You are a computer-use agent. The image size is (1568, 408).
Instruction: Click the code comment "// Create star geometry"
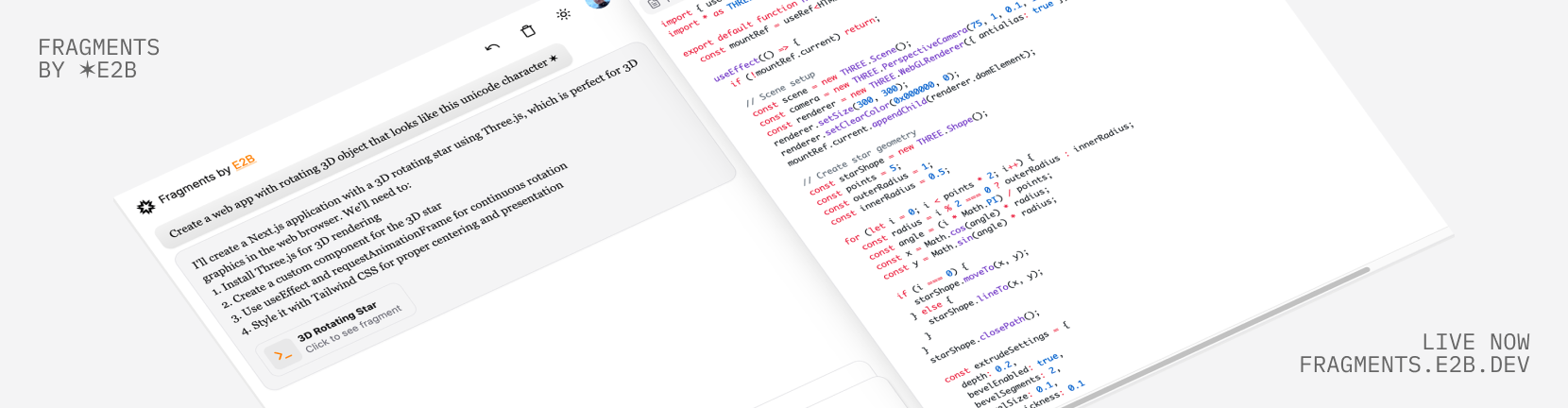coord(860,157)
